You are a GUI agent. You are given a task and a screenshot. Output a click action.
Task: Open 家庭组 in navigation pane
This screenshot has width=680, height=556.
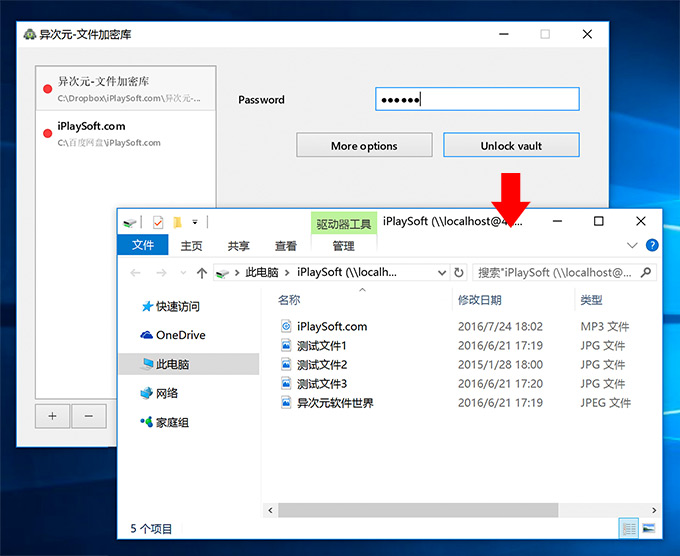(164, 422)
